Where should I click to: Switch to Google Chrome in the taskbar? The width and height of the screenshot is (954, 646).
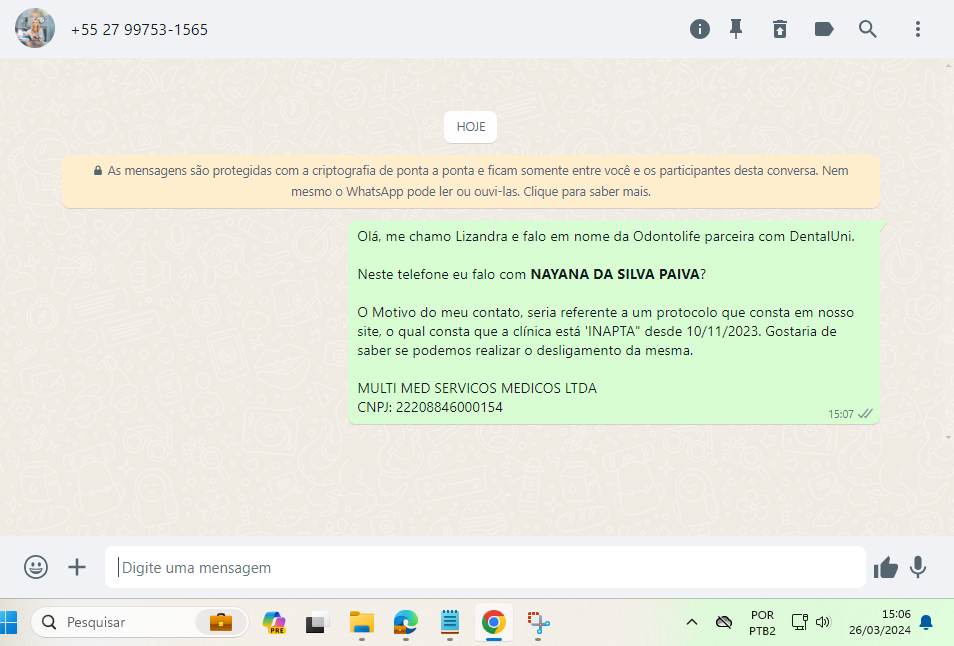[x=493, y=622]
